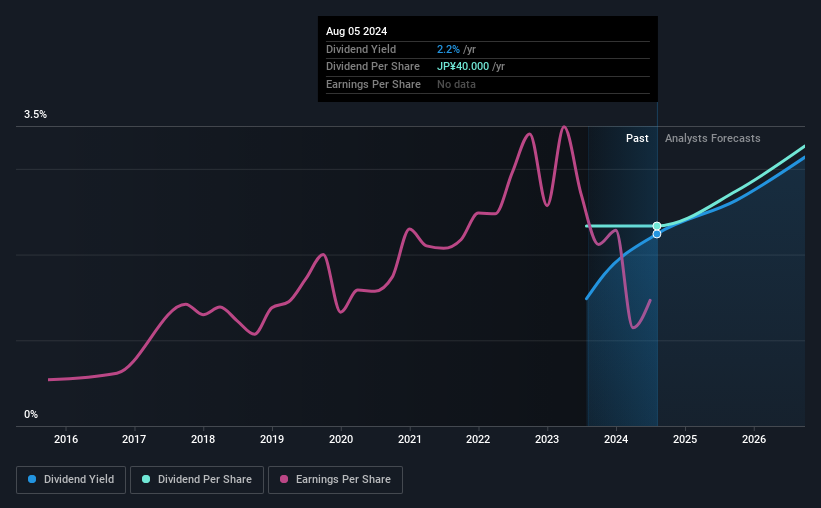Viewport: 821px width, 508px height.
Task: Click the teal Dividend Per Share legend dot
Action: click(x=146, y=479)
